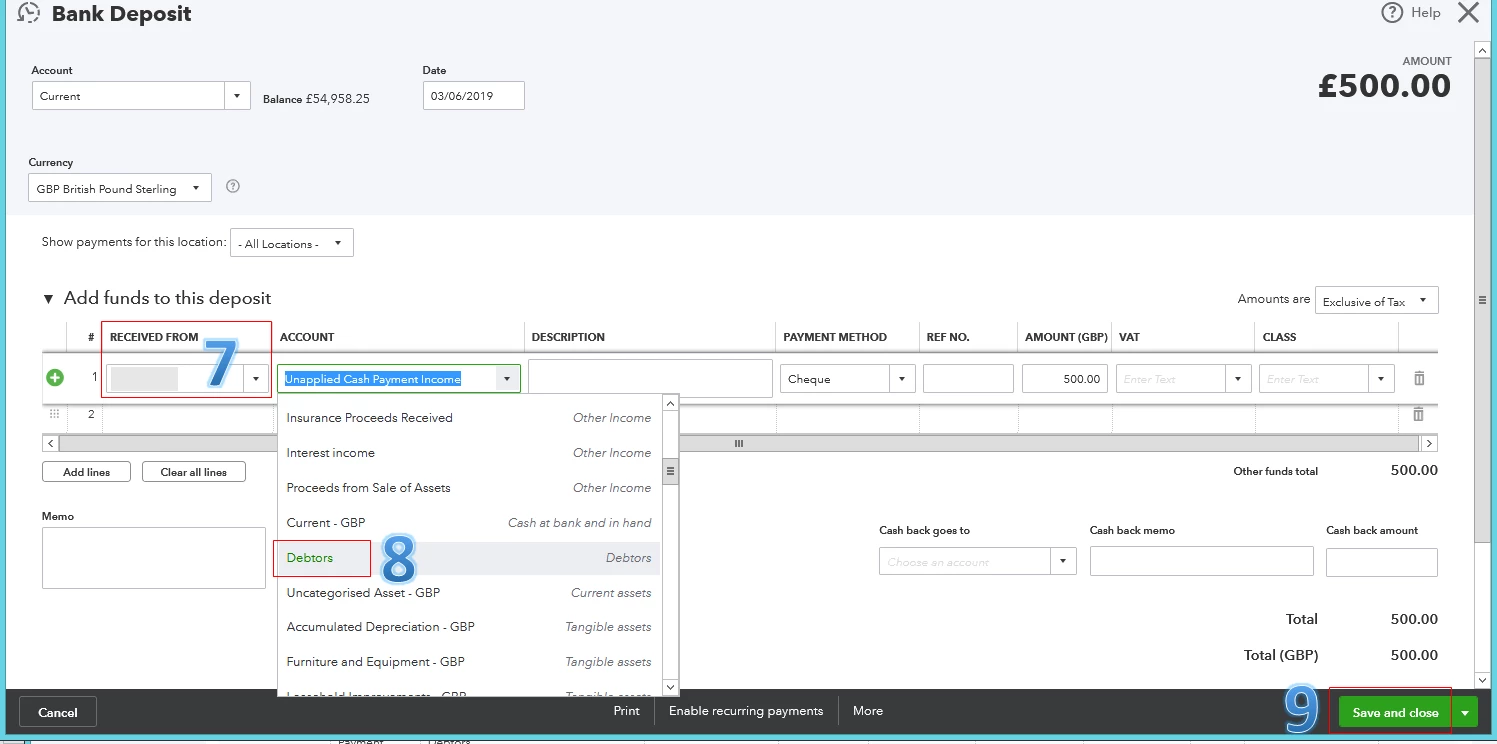The image size is (1497, 744).
Task: Collapse the Add funds to this deposit section
Action: tap(48, 299)
